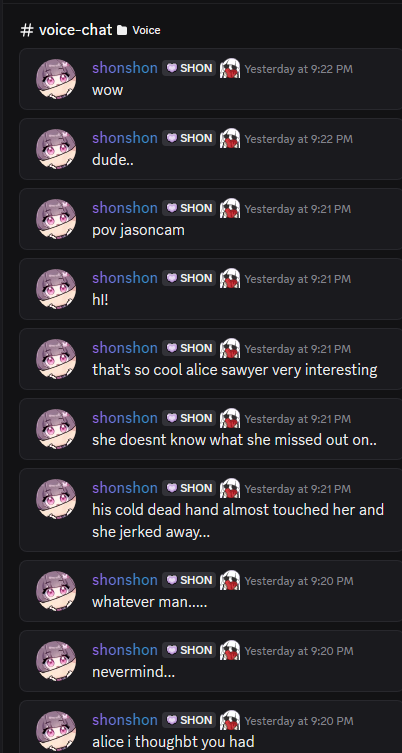Click the 9:22 PM timestamp on 'dude..' message
This screenshot has height=753, width=402.
click(299, 139)
